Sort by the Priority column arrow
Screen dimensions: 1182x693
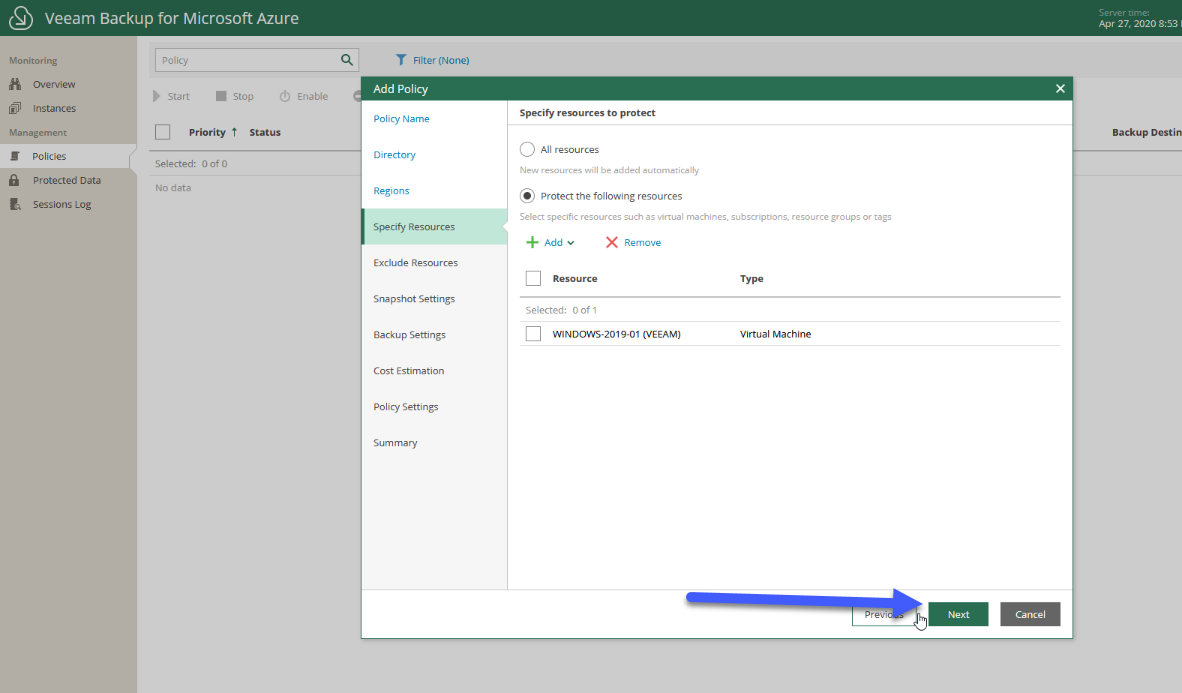click(234, 132)
